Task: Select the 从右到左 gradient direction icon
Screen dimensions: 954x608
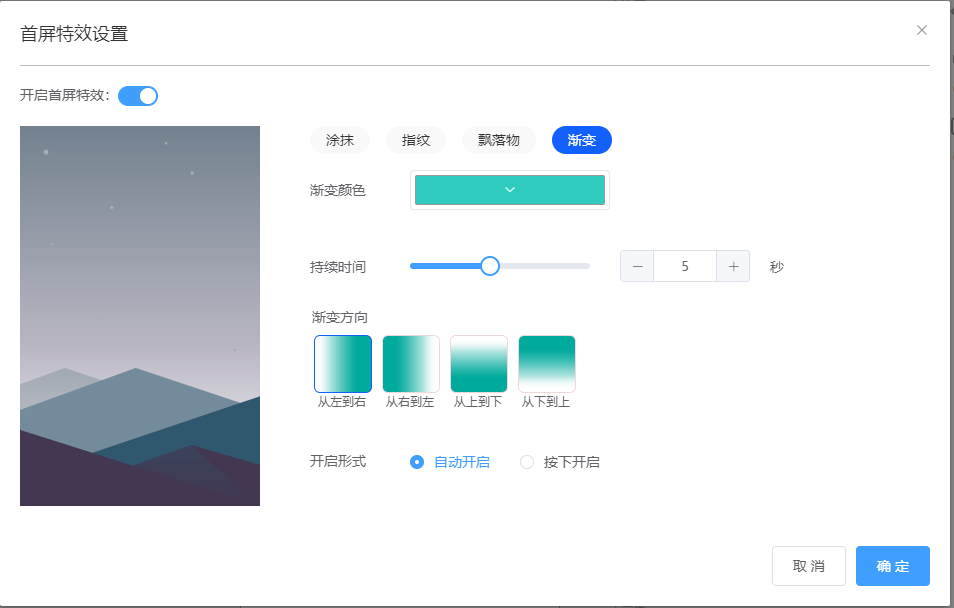Action: (x=411, y=364)
